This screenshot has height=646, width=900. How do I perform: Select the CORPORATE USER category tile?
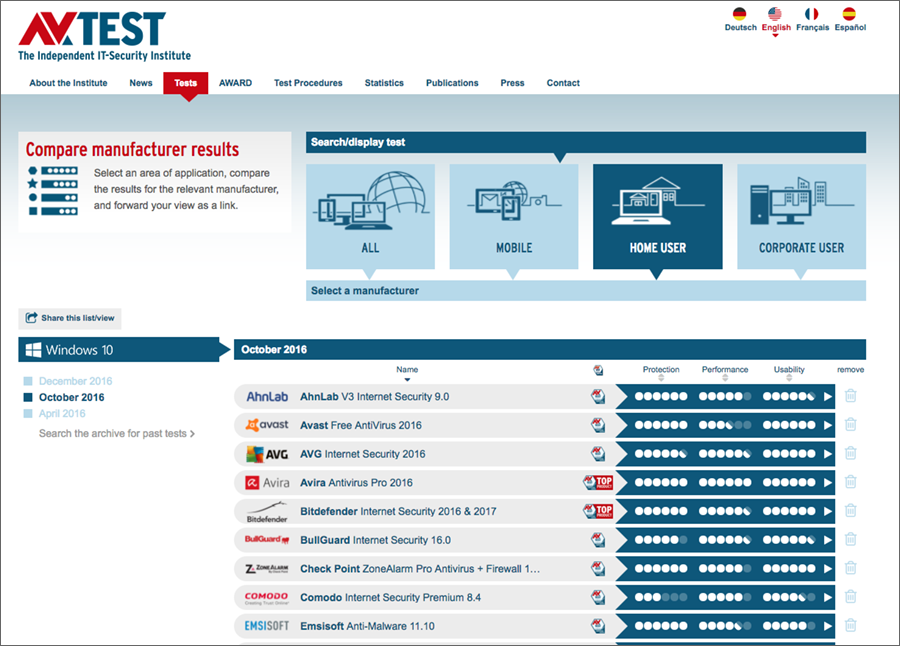(801, 216)
